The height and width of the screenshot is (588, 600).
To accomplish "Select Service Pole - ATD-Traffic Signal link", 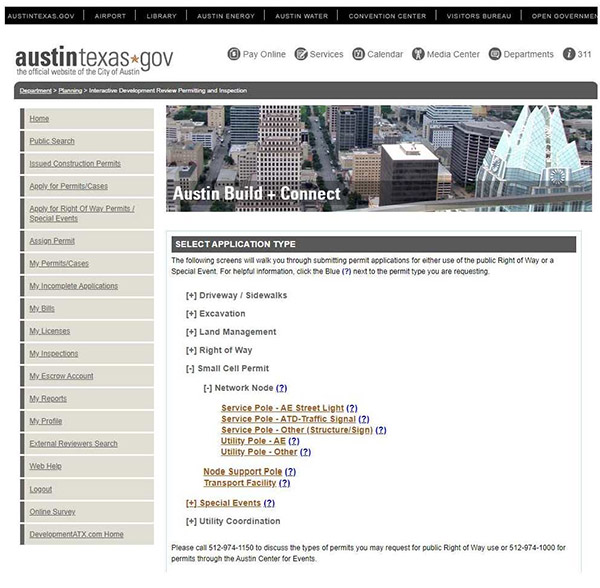I will (x=289, y=419).
